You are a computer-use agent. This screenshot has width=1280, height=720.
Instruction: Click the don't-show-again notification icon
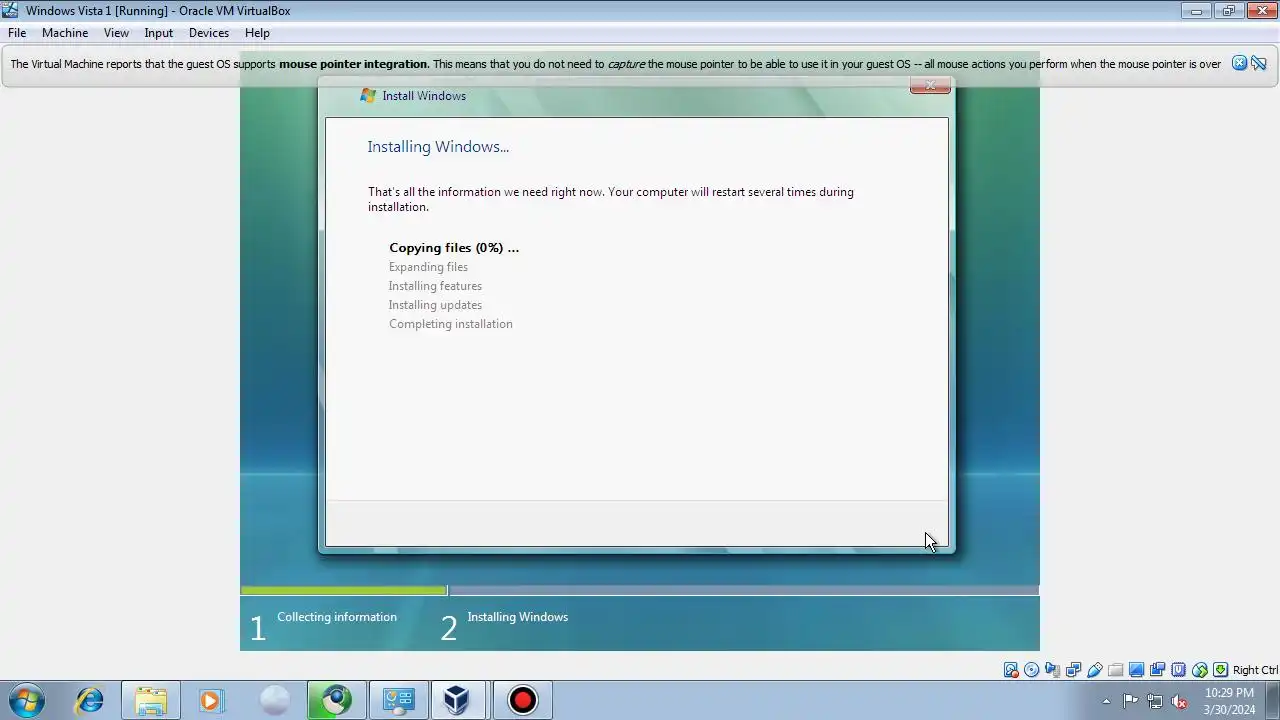[1259, 63]
